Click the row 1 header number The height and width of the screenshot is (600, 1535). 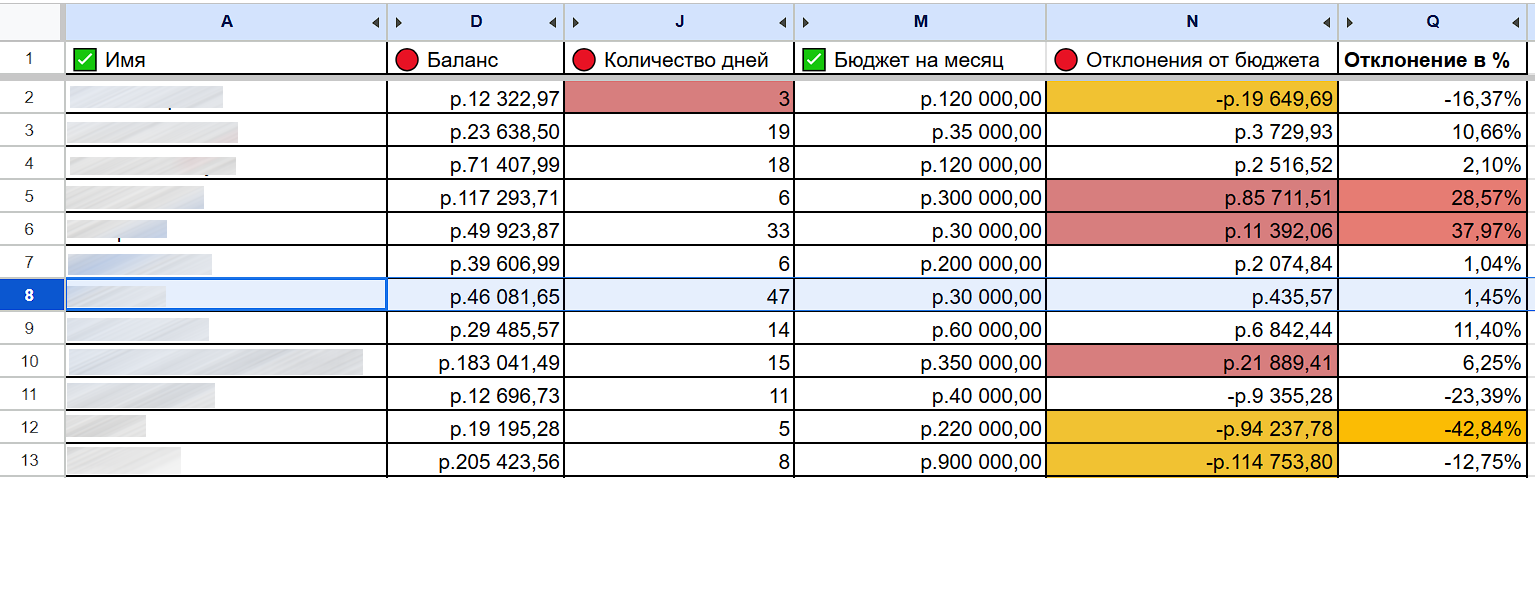[x=30, y=59]
